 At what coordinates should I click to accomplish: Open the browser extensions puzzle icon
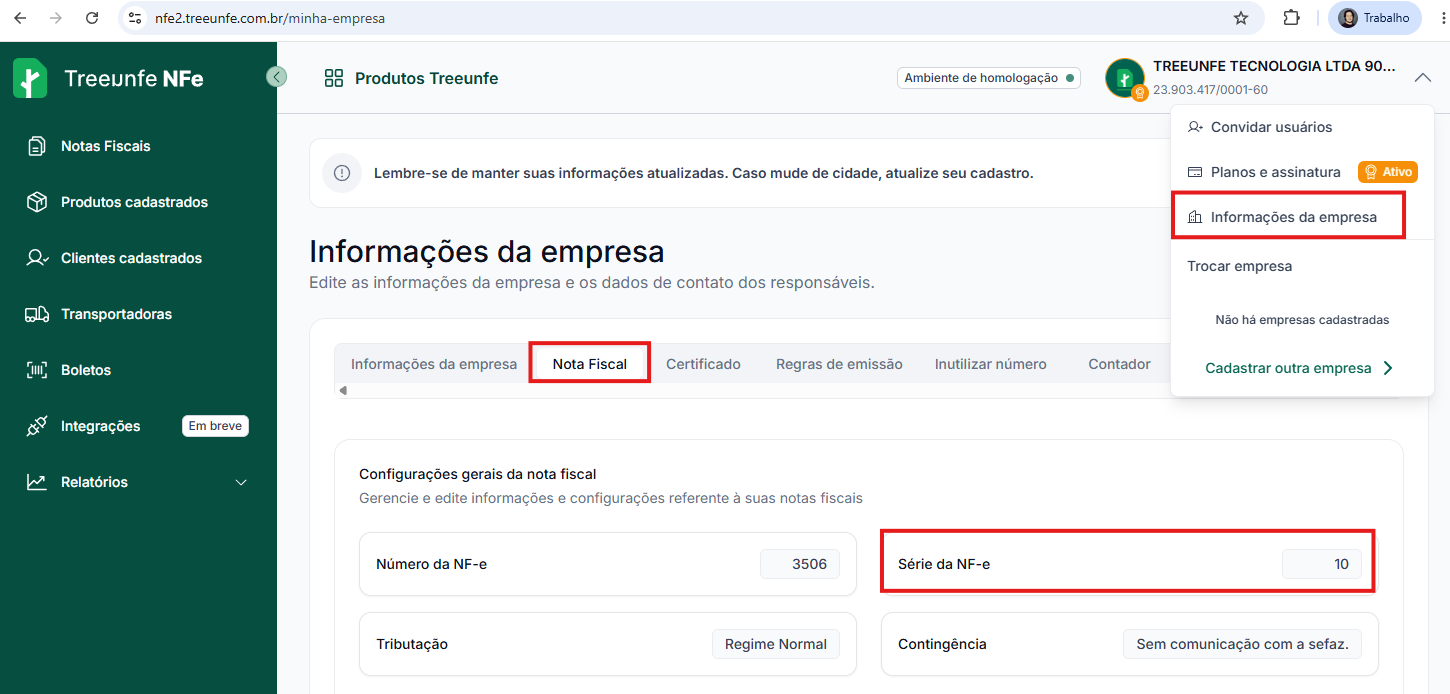(1291, 18)
